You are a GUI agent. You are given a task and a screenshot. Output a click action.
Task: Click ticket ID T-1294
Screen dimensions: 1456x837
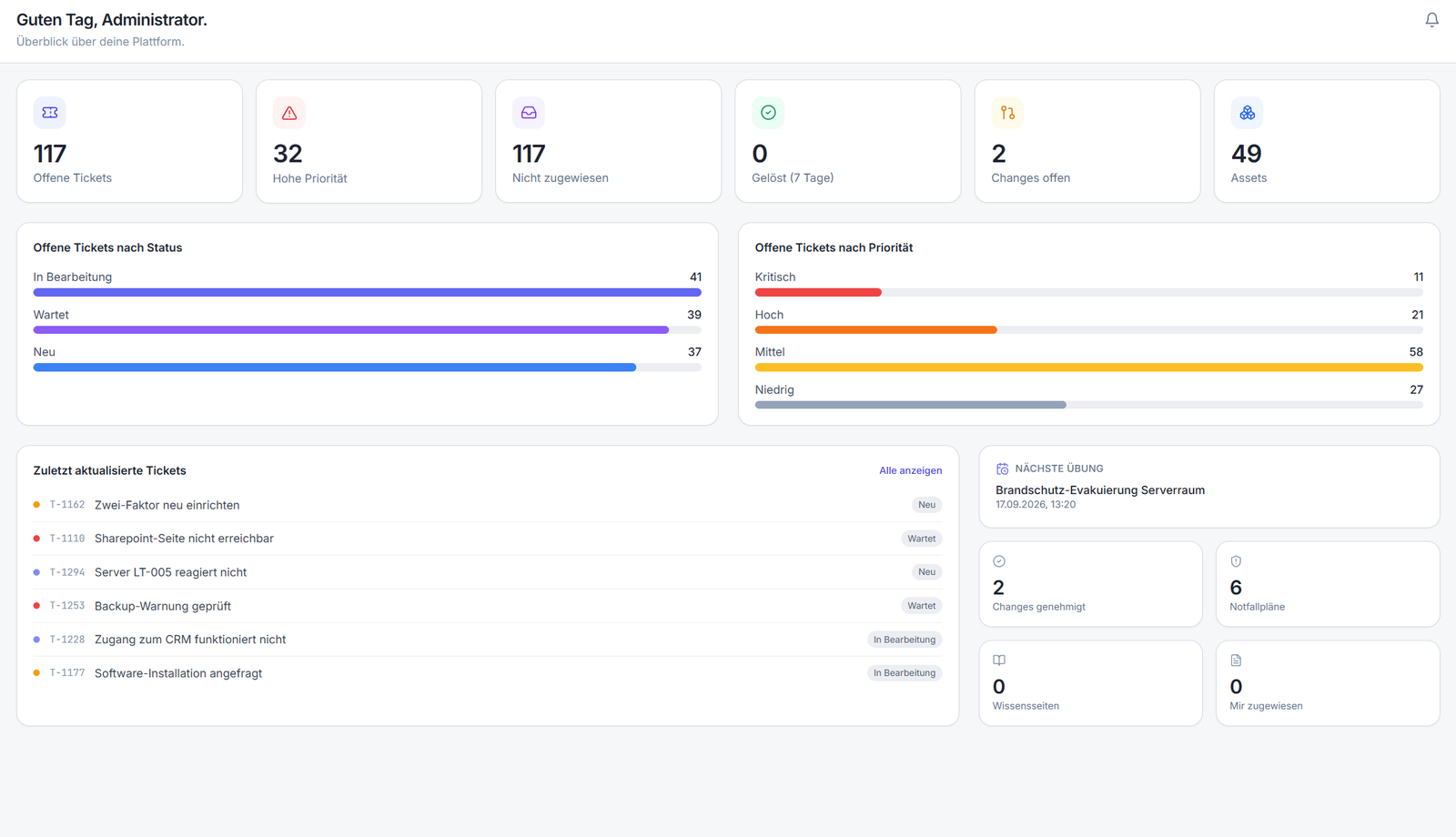(67, 572)
